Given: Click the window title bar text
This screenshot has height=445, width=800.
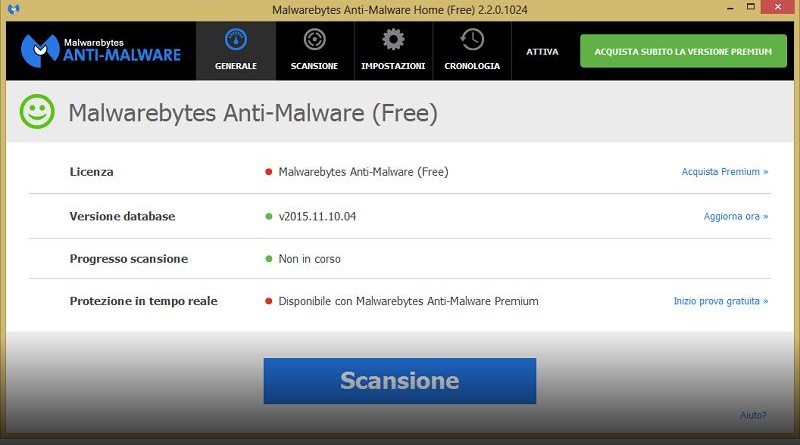Looking at the screenshot, I should tap(399, 10).
